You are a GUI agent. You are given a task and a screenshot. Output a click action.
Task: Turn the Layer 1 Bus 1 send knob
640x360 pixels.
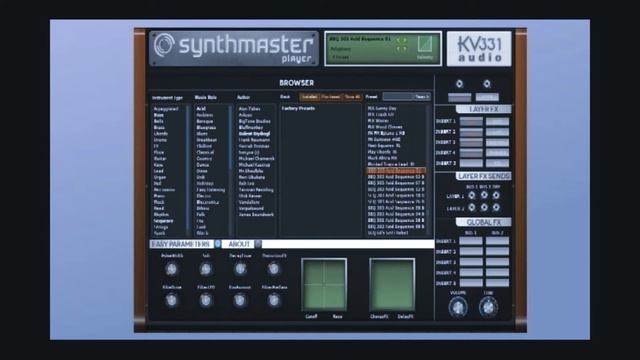(x=472, y=196)
